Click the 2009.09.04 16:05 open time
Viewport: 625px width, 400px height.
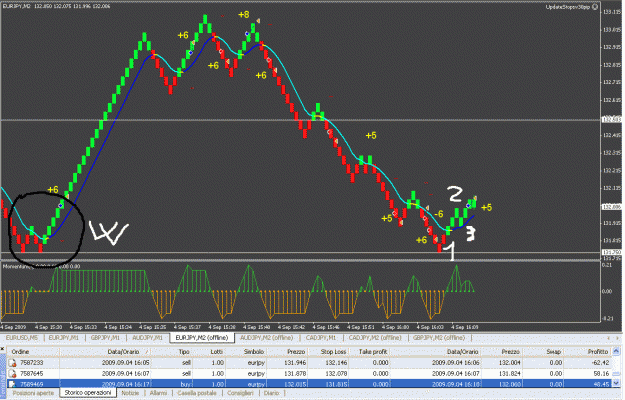click(126, 363)
